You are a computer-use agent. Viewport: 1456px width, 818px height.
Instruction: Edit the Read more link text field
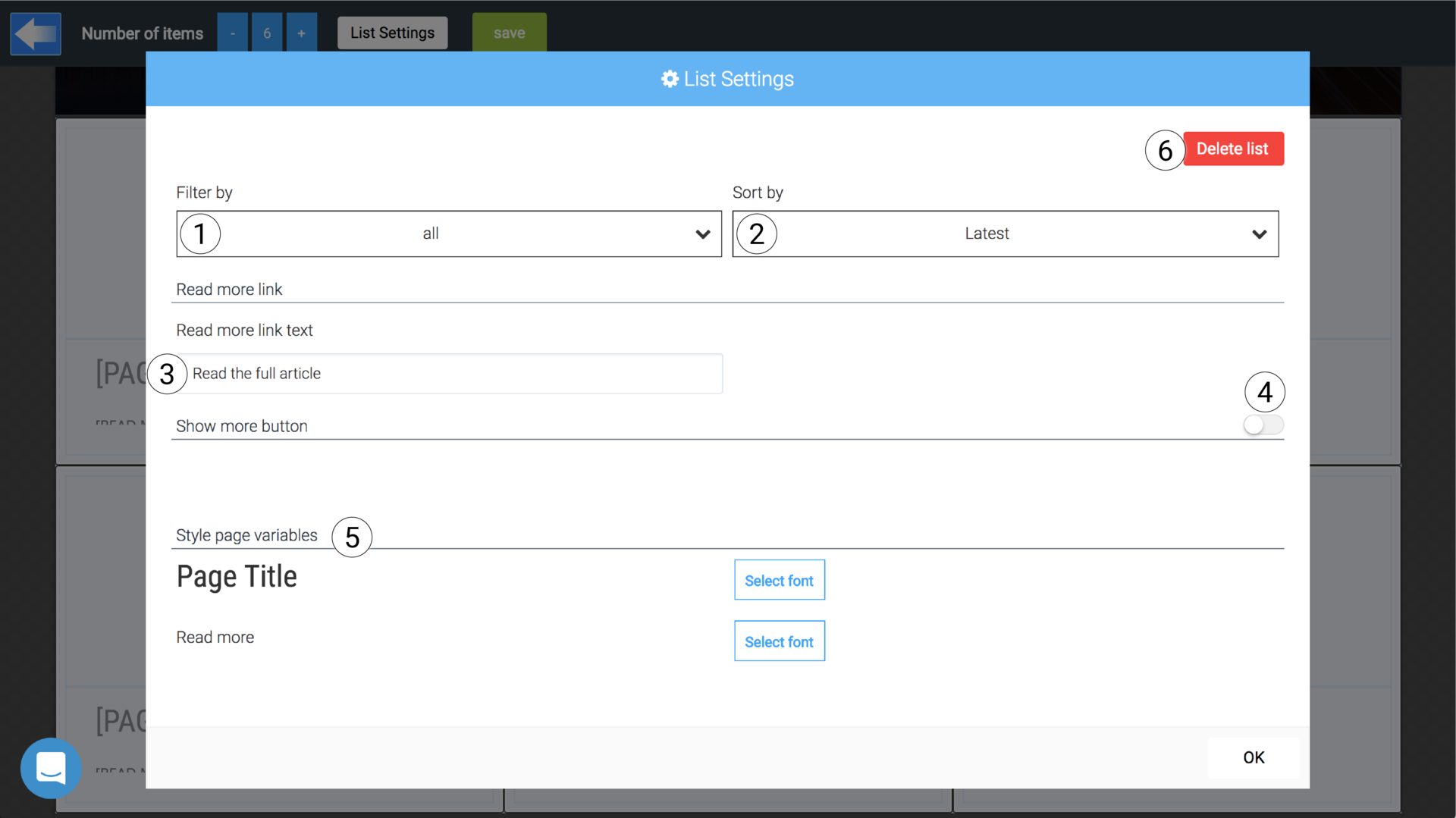(x=450, y=373)
